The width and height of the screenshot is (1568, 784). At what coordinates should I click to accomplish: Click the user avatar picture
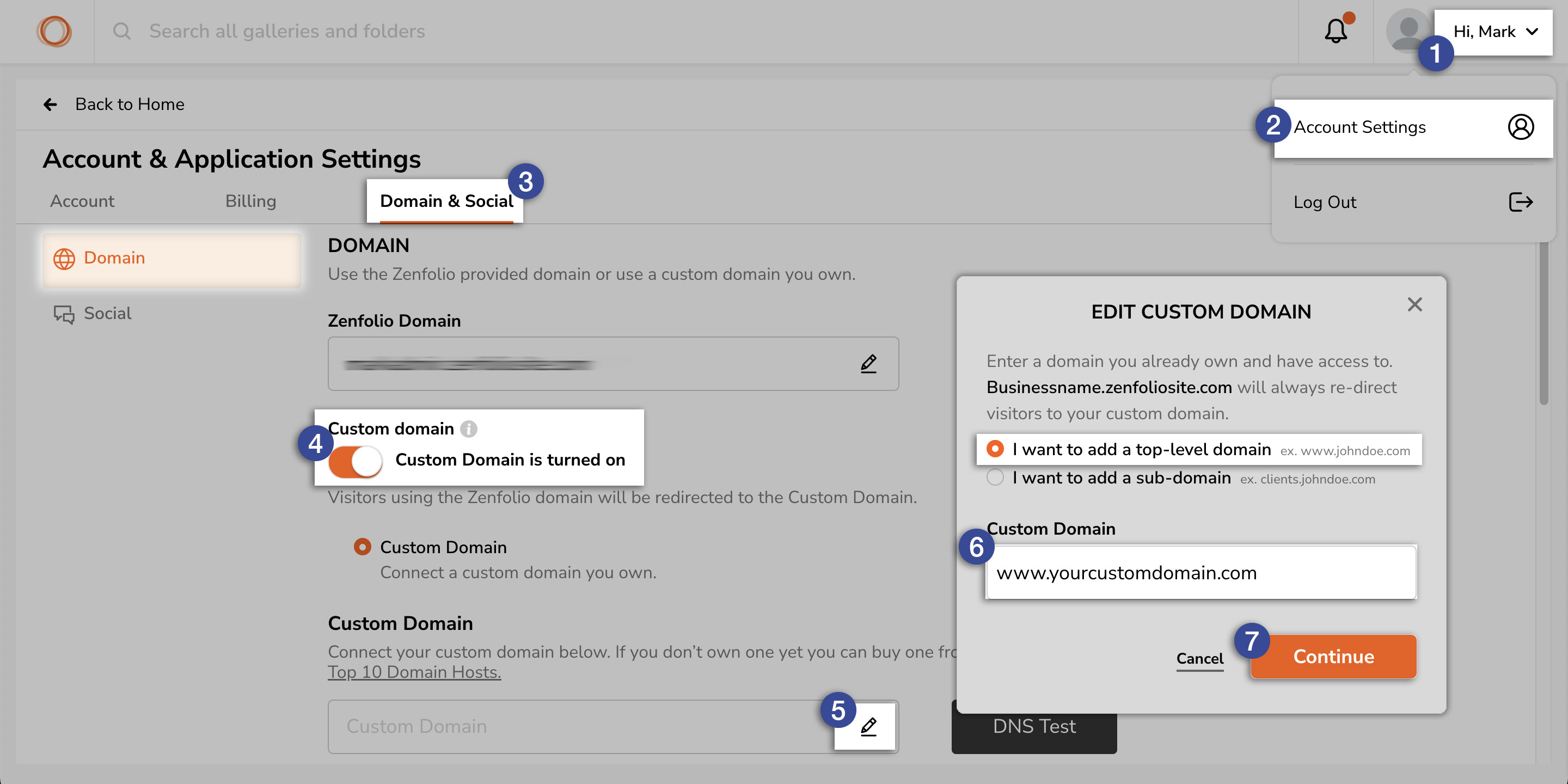point(1408,30)
